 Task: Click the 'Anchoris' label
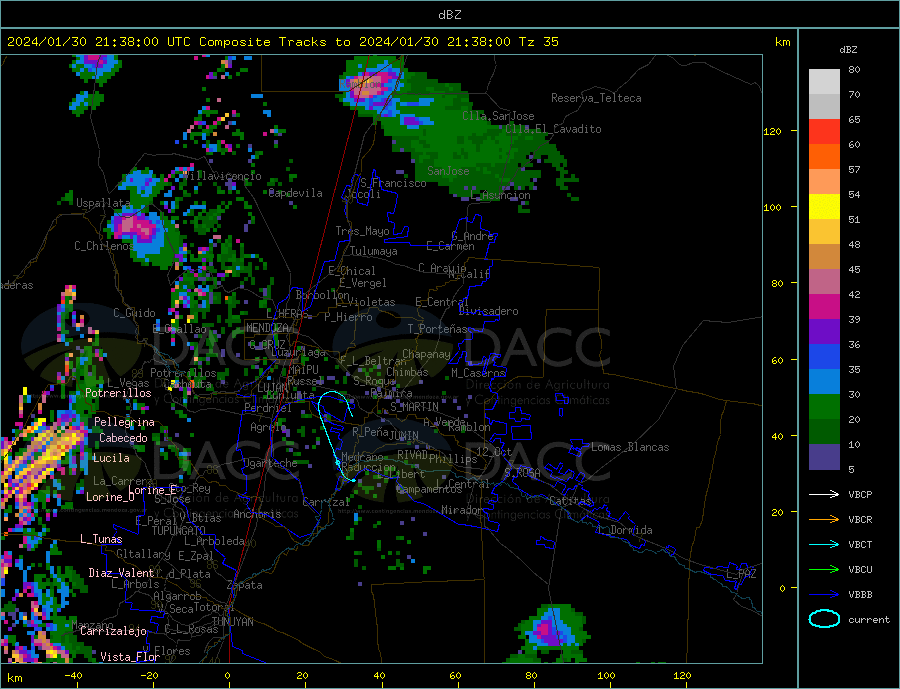click(x=258, y=514)
